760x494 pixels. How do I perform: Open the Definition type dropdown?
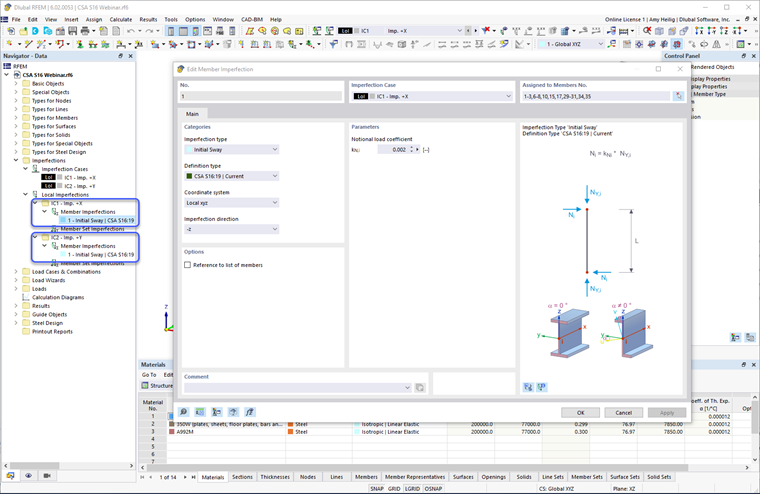[232, 176]
